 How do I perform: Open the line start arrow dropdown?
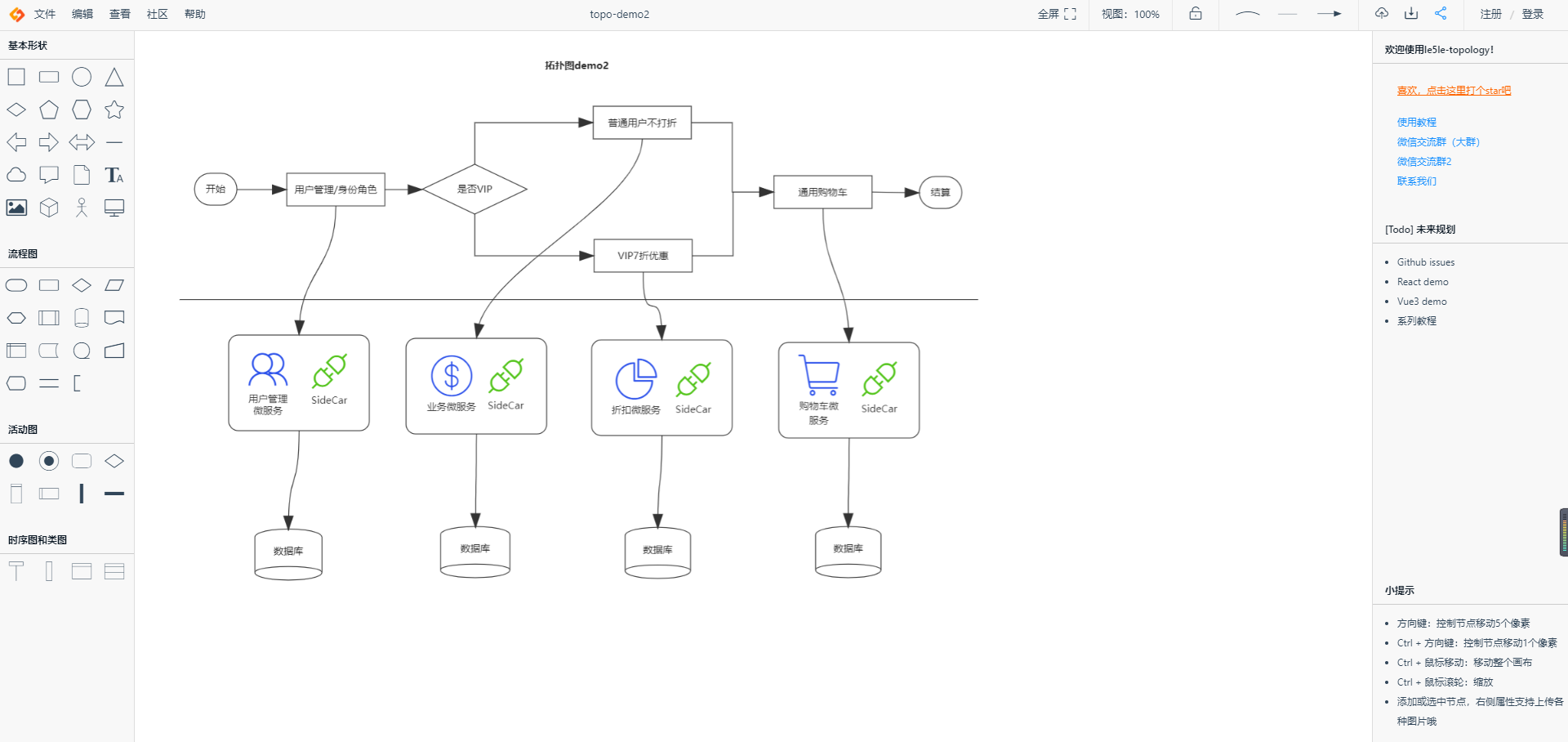[1288, 14]
